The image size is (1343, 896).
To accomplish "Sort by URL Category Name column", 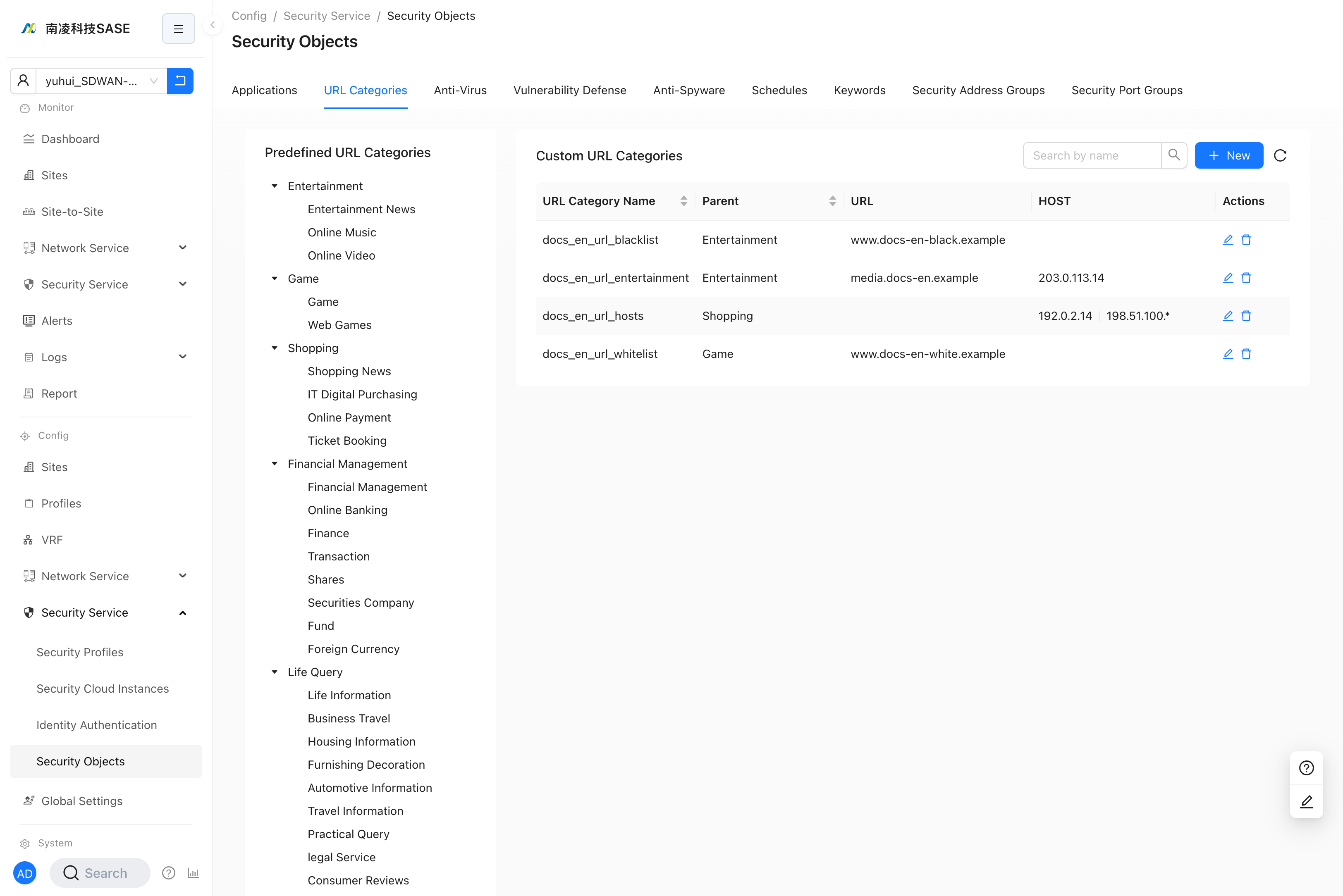I will point(684,201).
